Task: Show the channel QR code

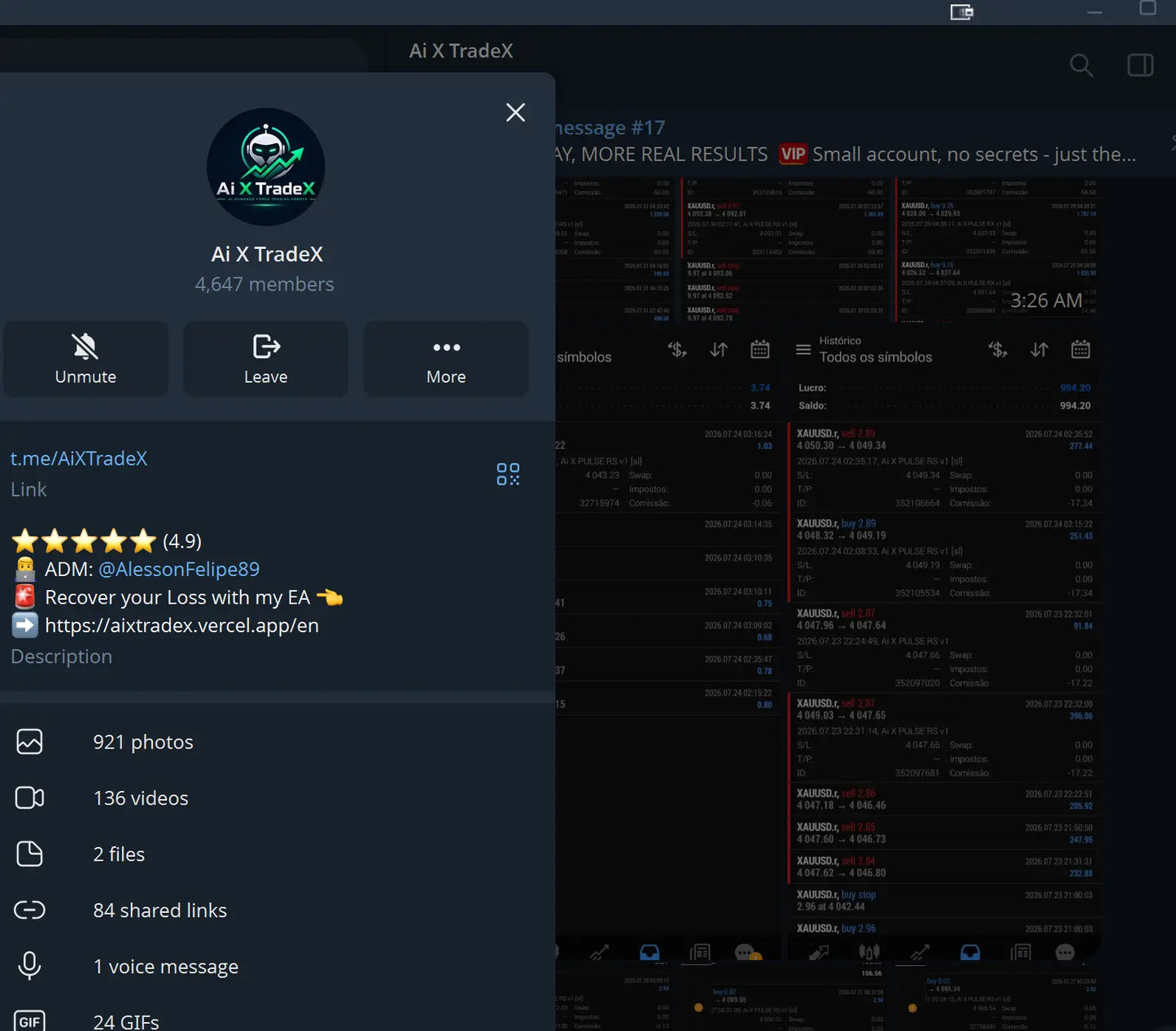Action: [508, 474]
